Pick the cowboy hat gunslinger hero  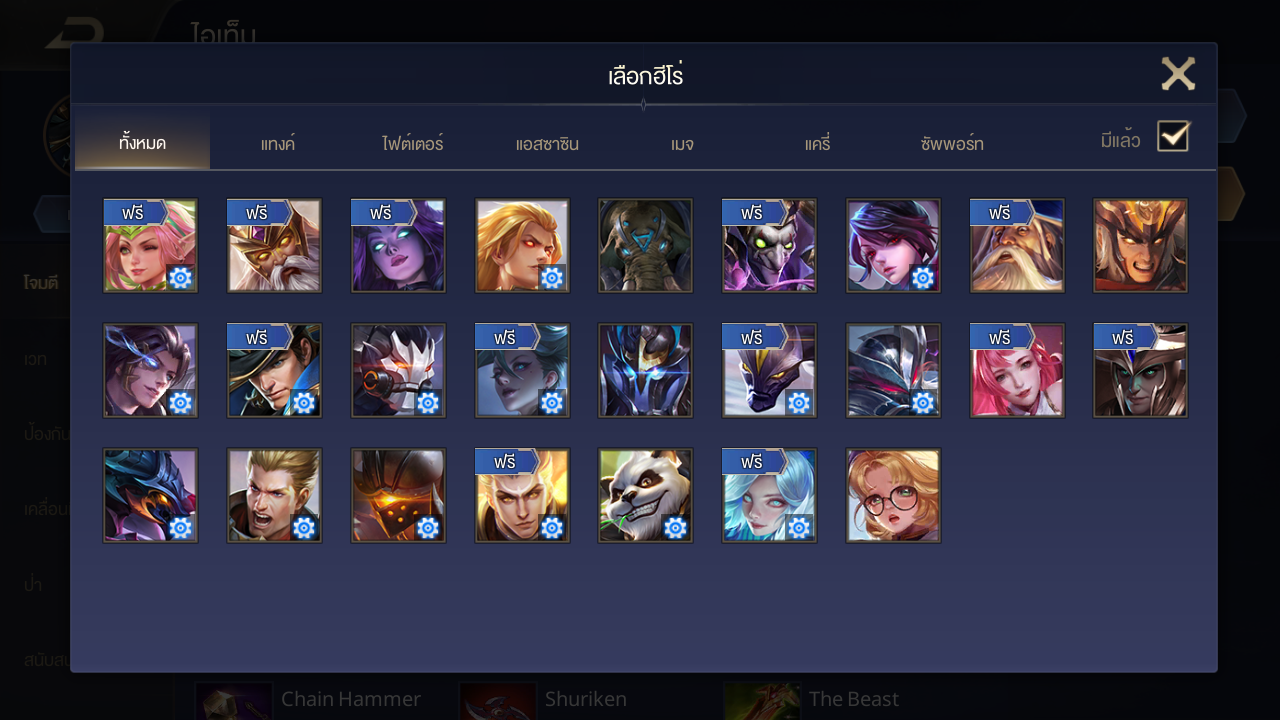coord(274,370)
